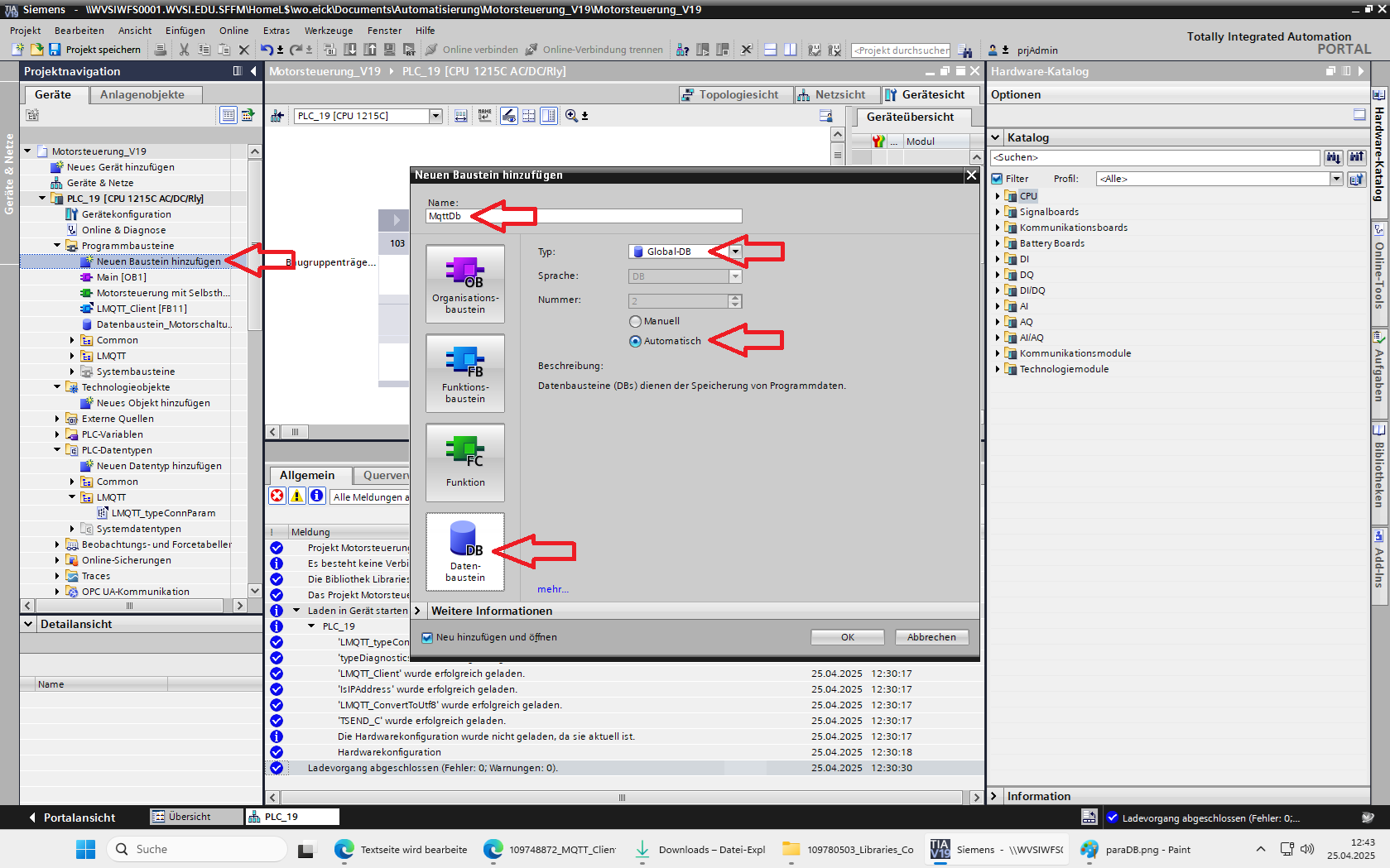Viewport: 1390px width, 868px height.
Task: Expand the CPU folder in catalog
Action: coord(998,196)
